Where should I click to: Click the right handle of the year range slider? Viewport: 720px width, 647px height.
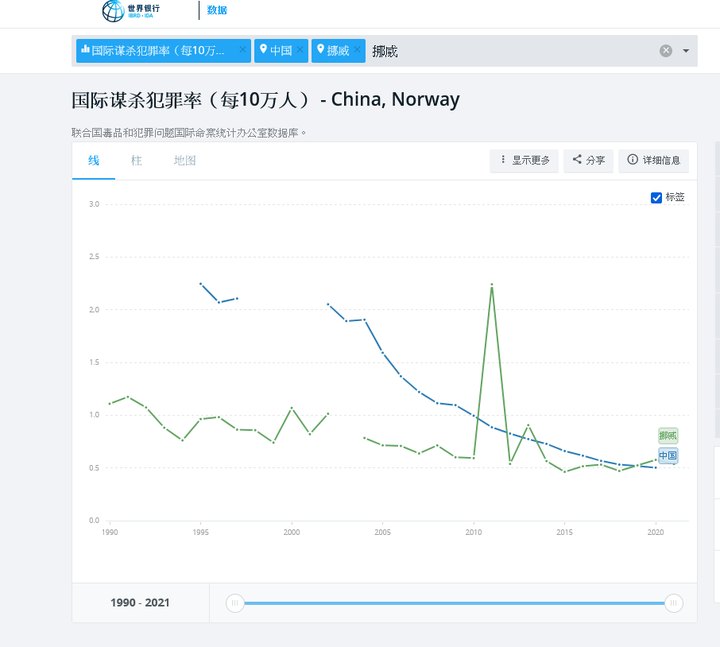674,603
